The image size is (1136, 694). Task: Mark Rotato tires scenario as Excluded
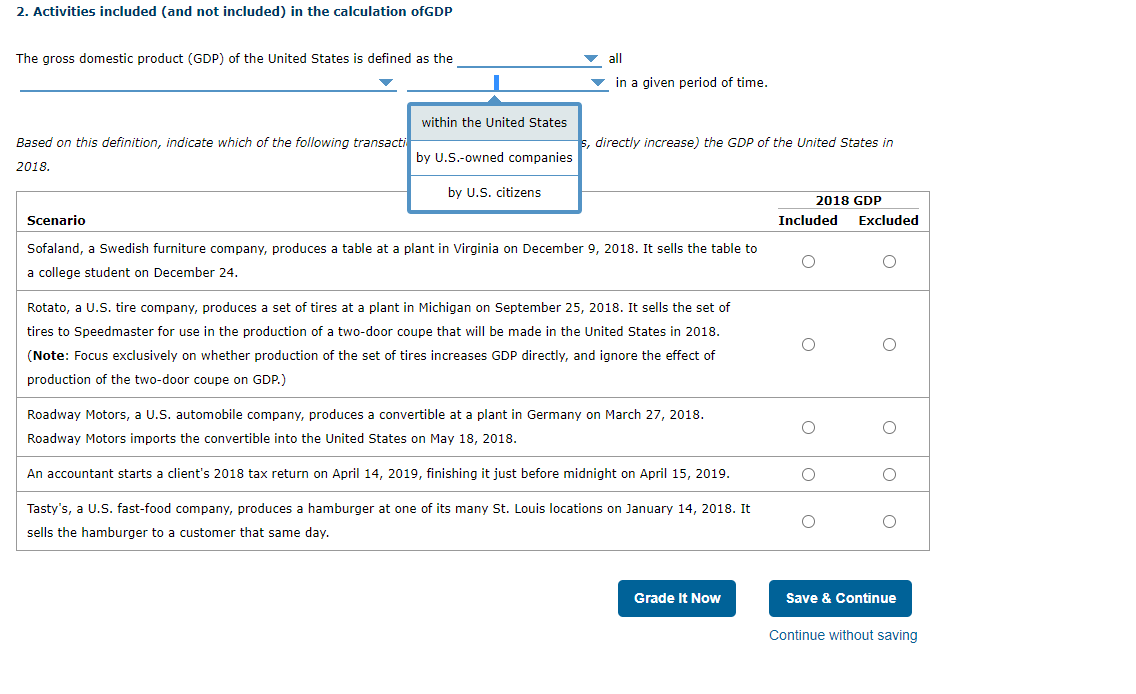click(888, 344)
